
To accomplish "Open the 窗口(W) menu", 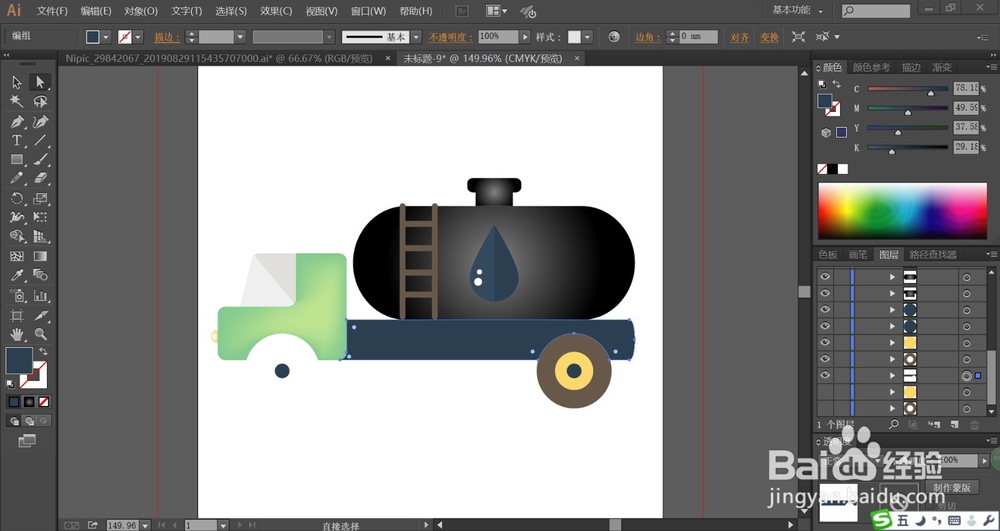I will 368,11.
